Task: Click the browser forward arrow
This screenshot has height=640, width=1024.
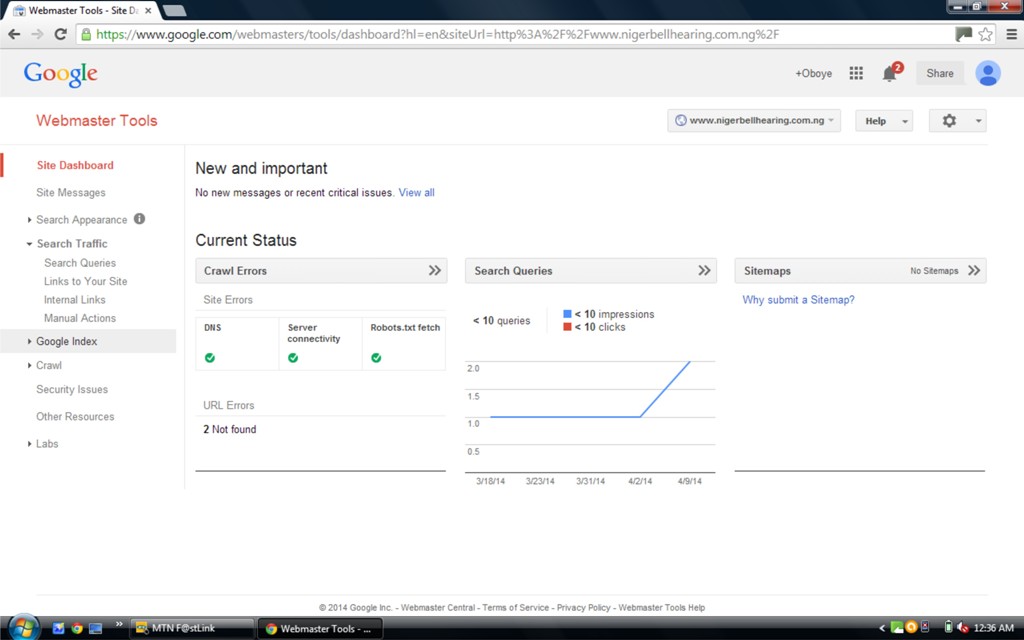Action: click(37, 35)
